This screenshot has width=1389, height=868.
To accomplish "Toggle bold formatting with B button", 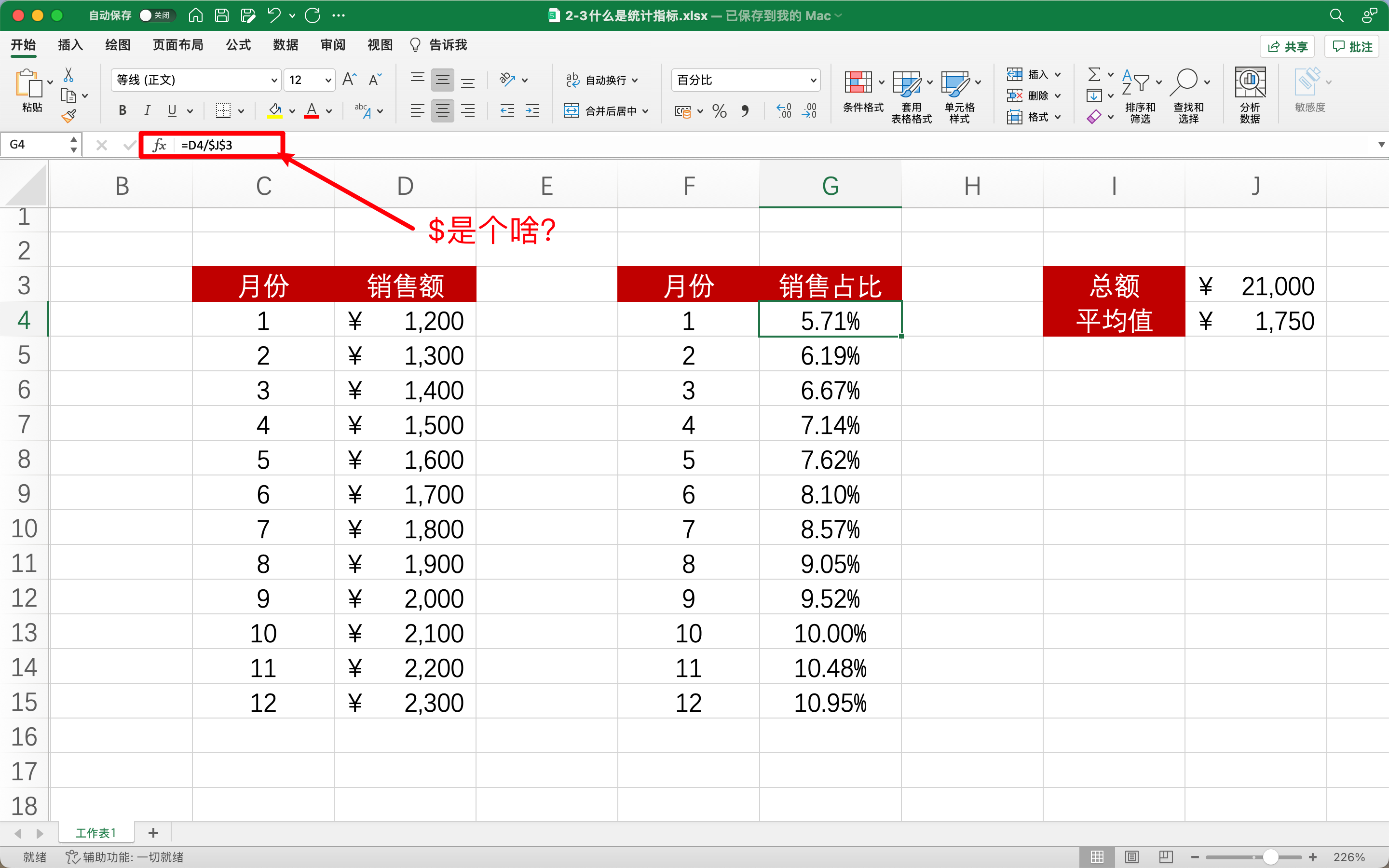I will tap(122, 111).
